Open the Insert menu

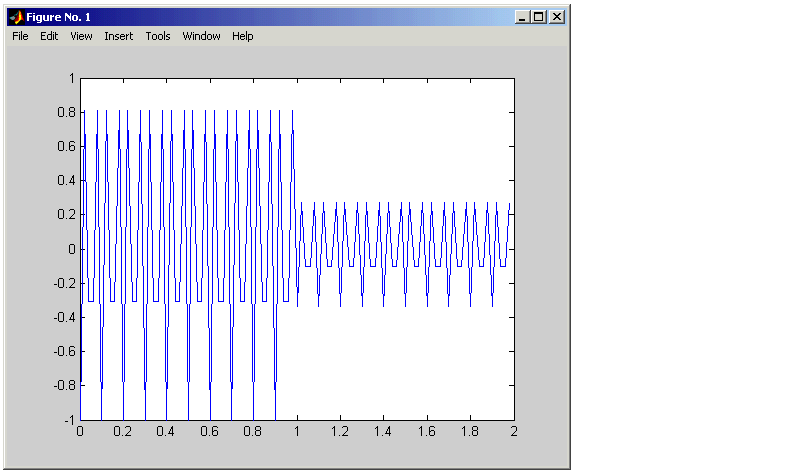[118, 36]
